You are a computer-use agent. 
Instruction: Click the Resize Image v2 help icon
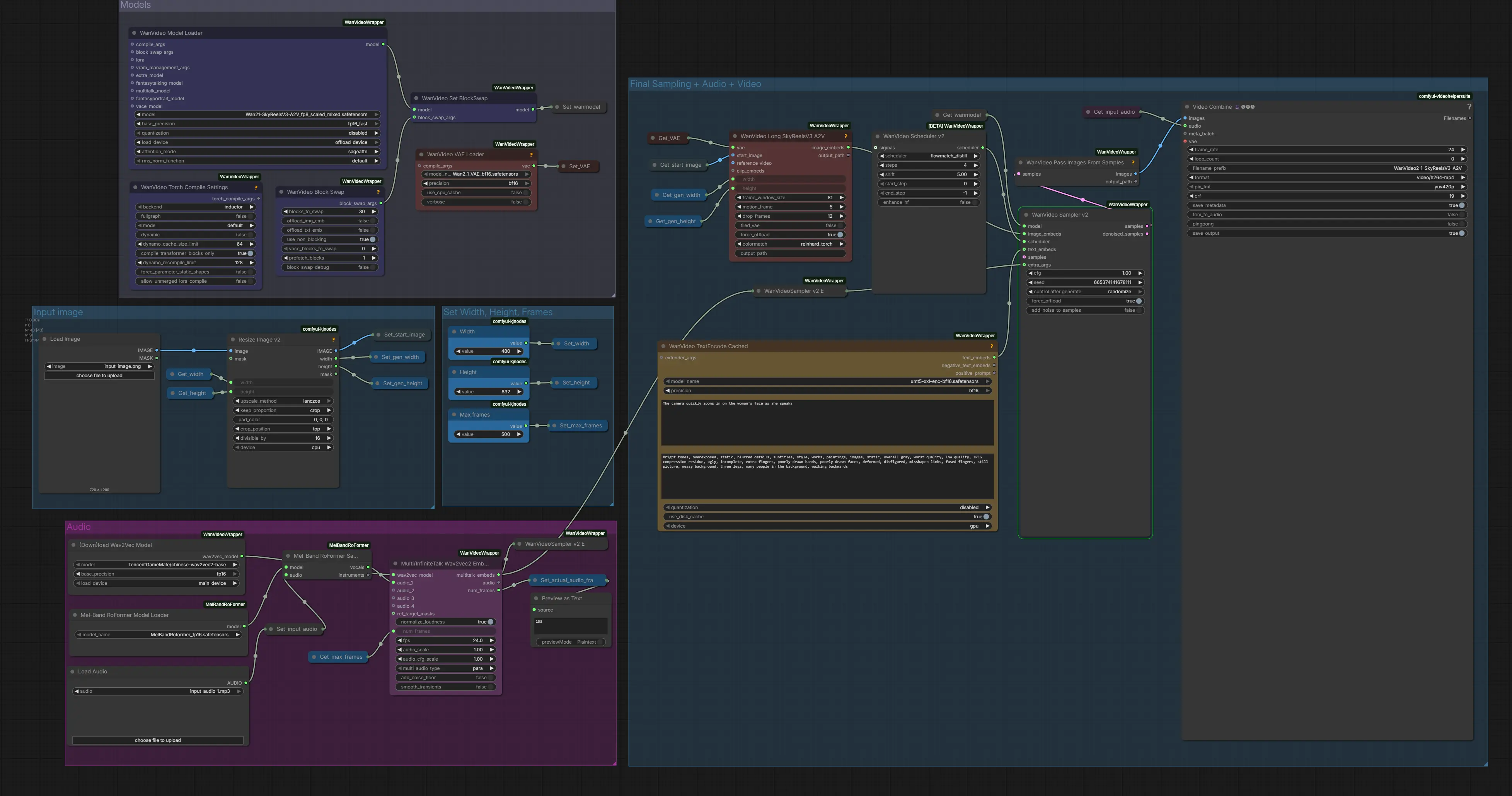[333, 339]
